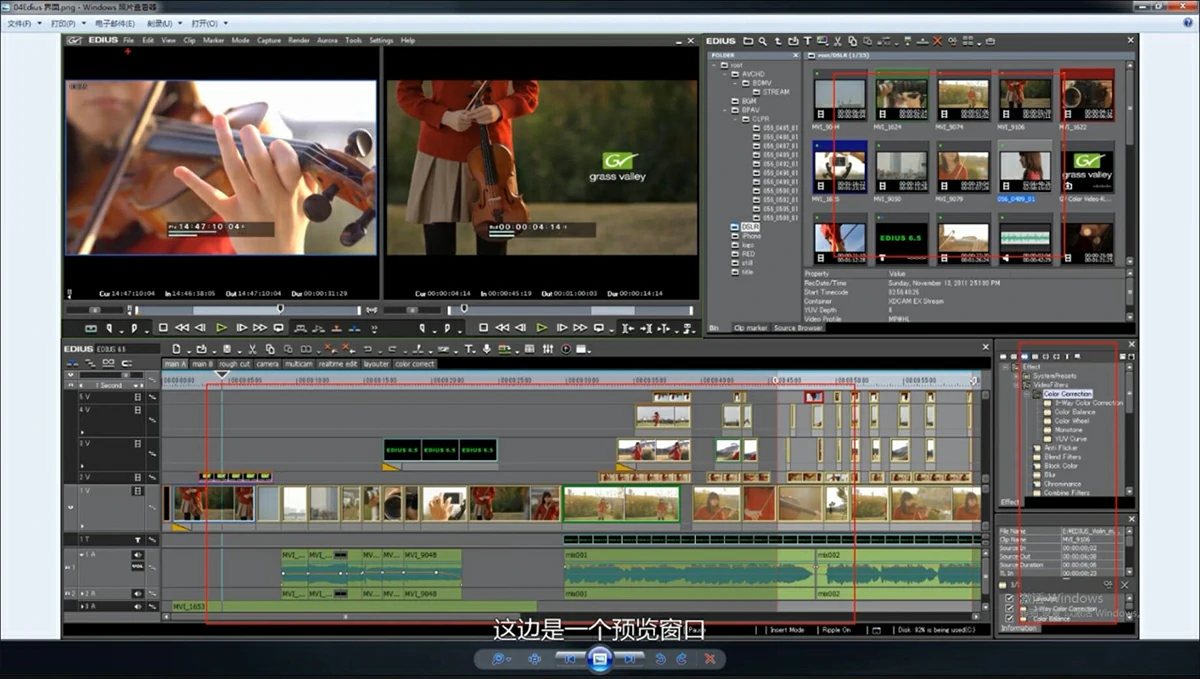
Task: Open the 打印(P) dropdown menu
Action: [67, 23]
